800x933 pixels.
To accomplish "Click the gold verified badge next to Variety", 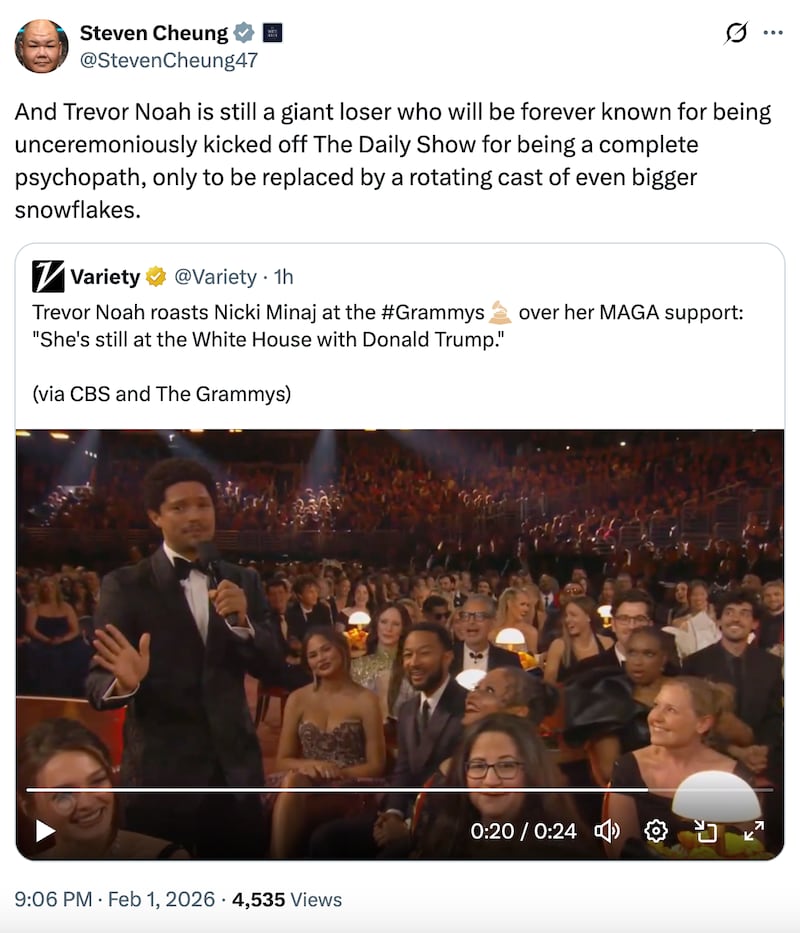I will coord(156,276).
